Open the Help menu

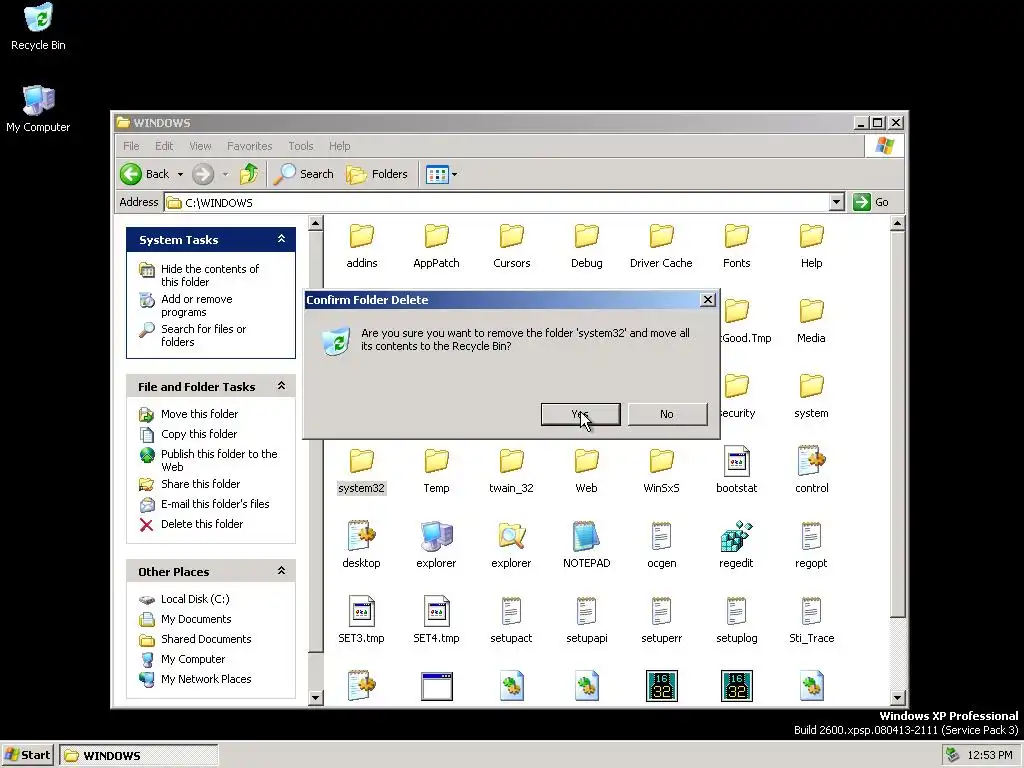(339, 146)
